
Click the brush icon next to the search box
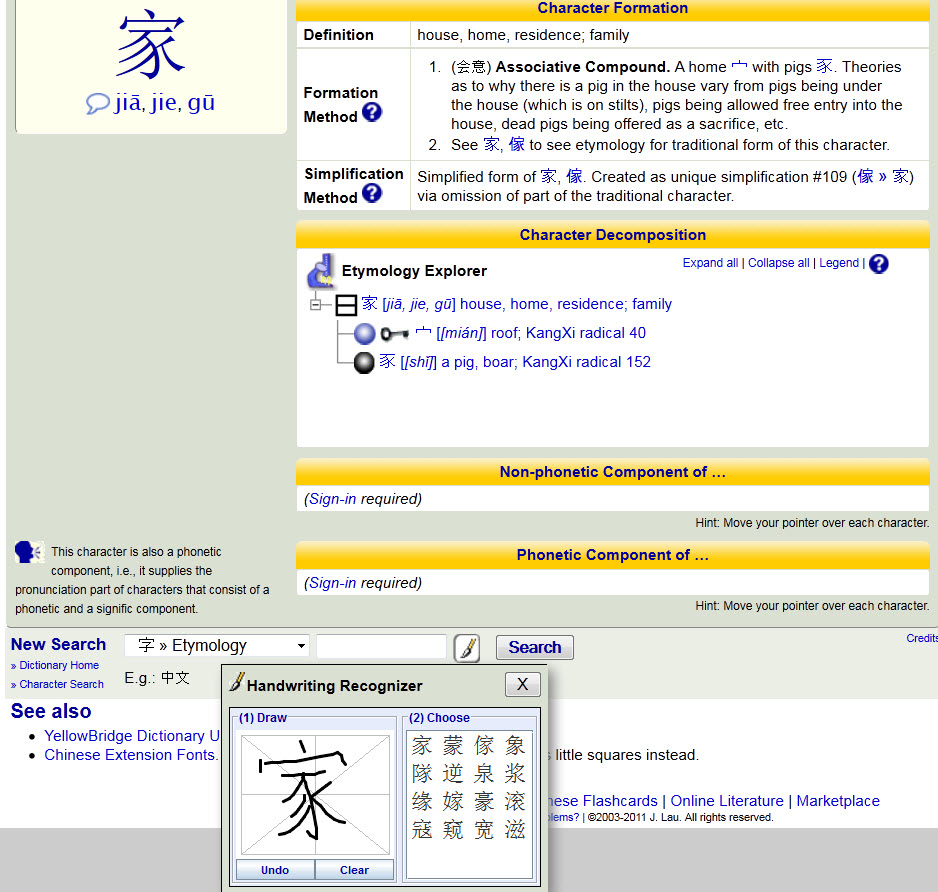(x=465, y=647)
